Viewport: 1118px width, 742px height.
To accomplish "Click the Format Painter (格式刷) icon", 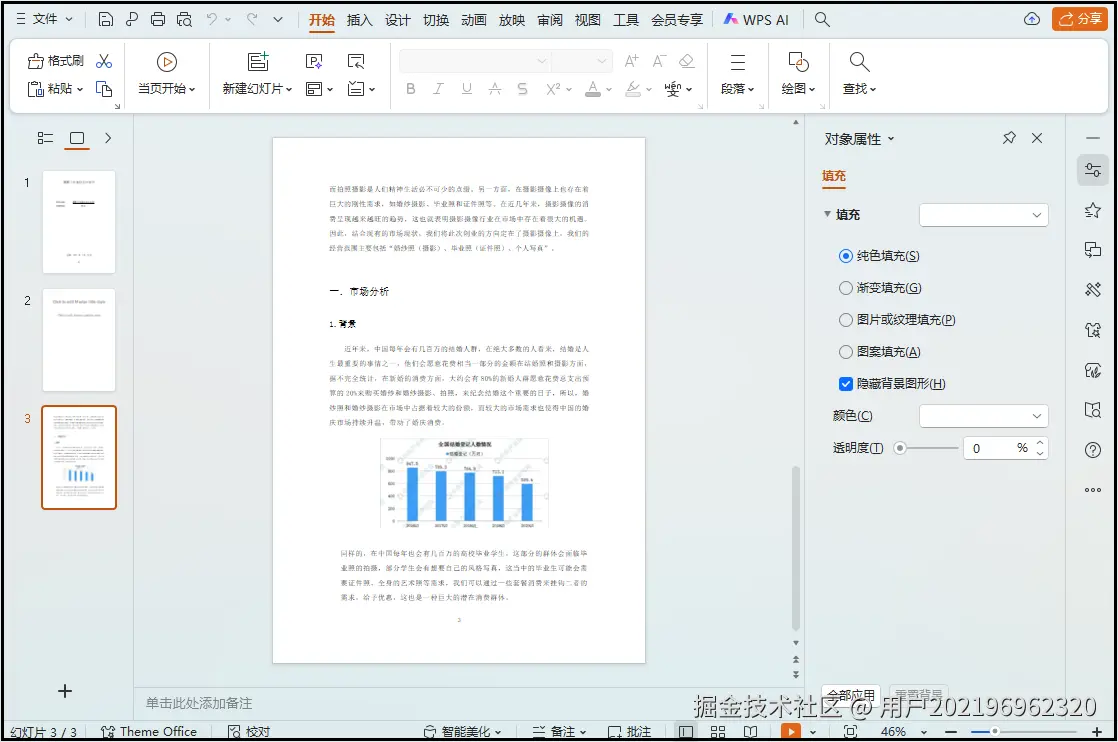I will click(37, 61).
